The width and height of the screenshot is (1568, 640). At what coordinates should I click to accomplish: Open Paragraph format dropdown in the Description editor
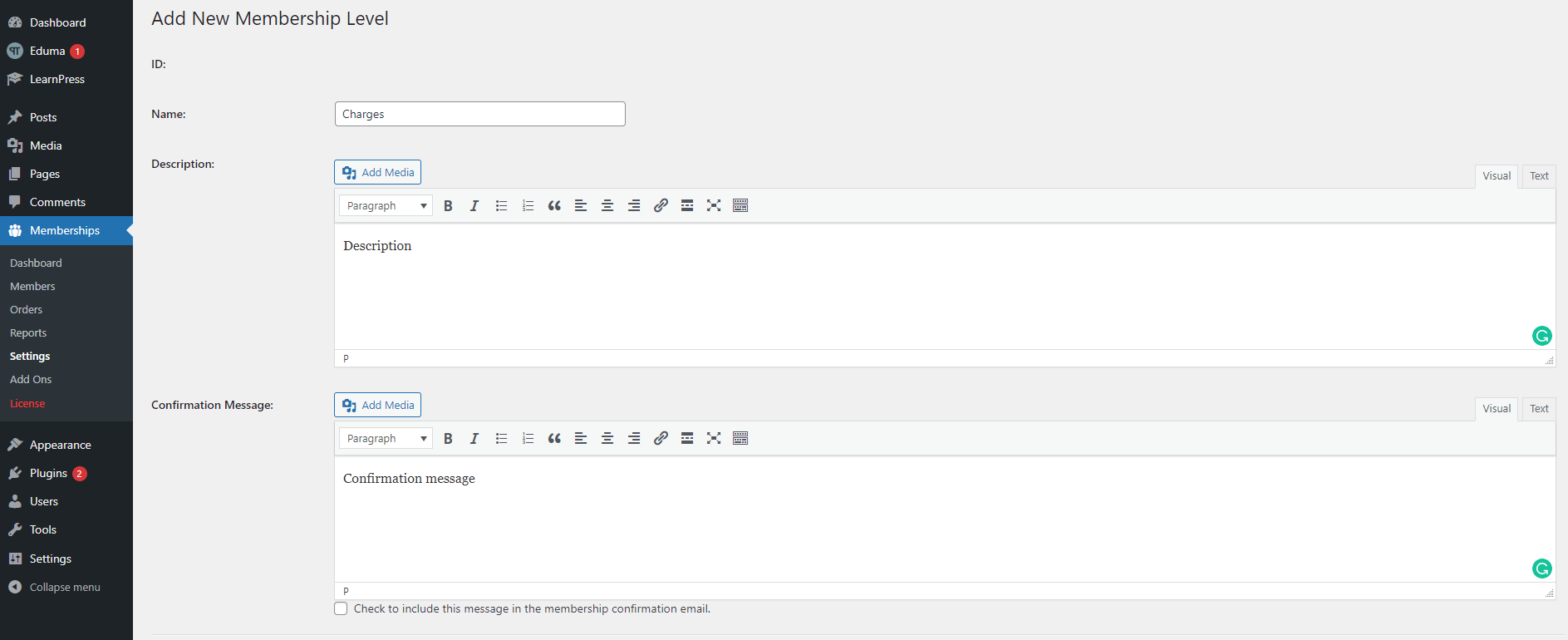click(x=386, y=205)
